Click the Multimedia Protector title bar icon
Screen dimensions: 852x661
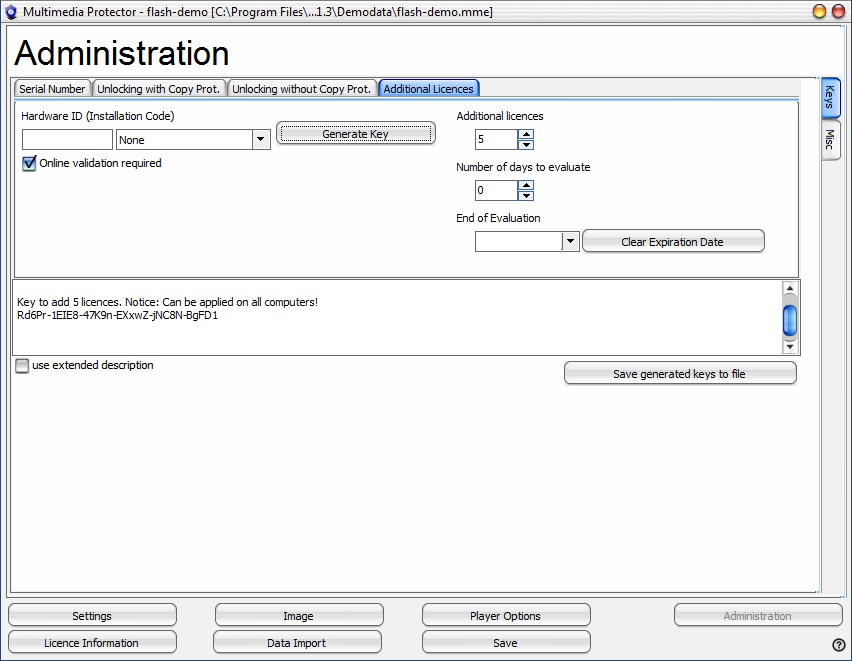(x=11, y=11)
